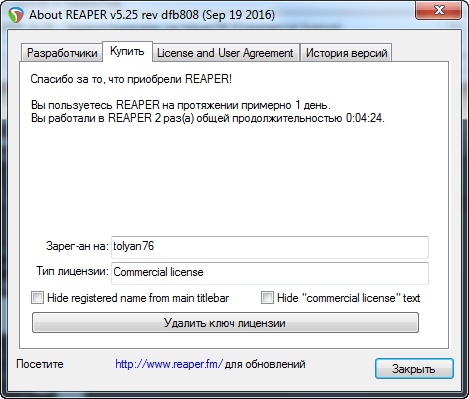Click the line about using REAPER 1 день

click(x=181, y=105)
